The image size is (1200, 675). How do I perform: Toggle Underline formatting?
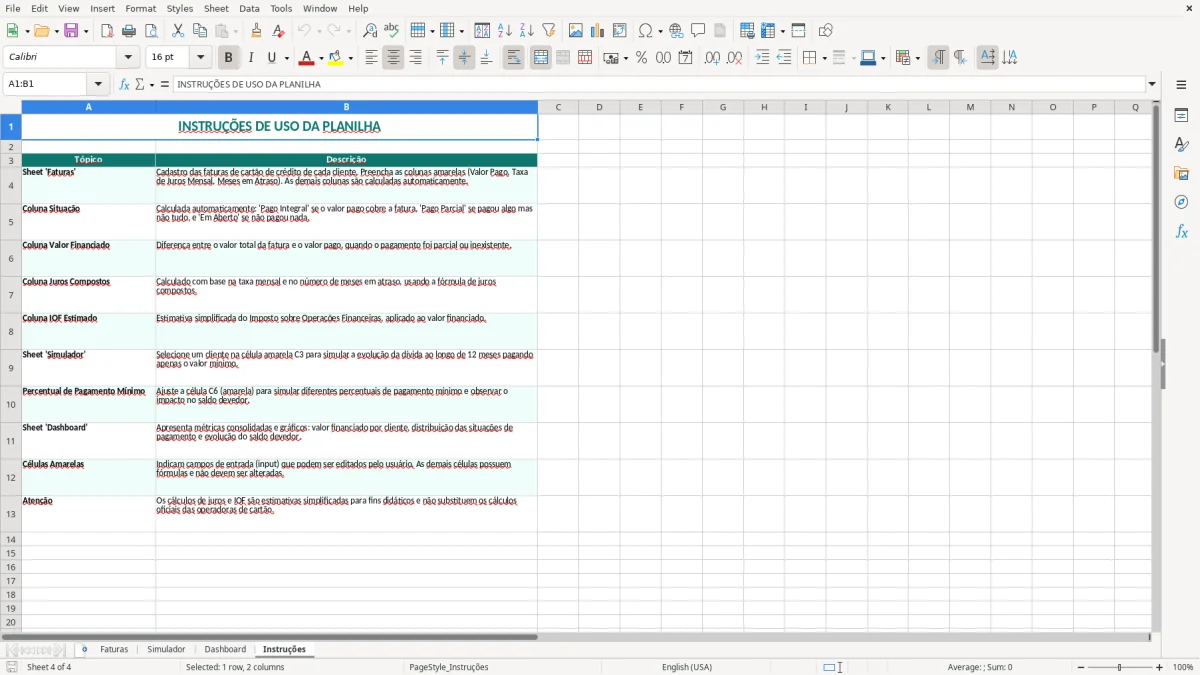click(x=271, y=58)
